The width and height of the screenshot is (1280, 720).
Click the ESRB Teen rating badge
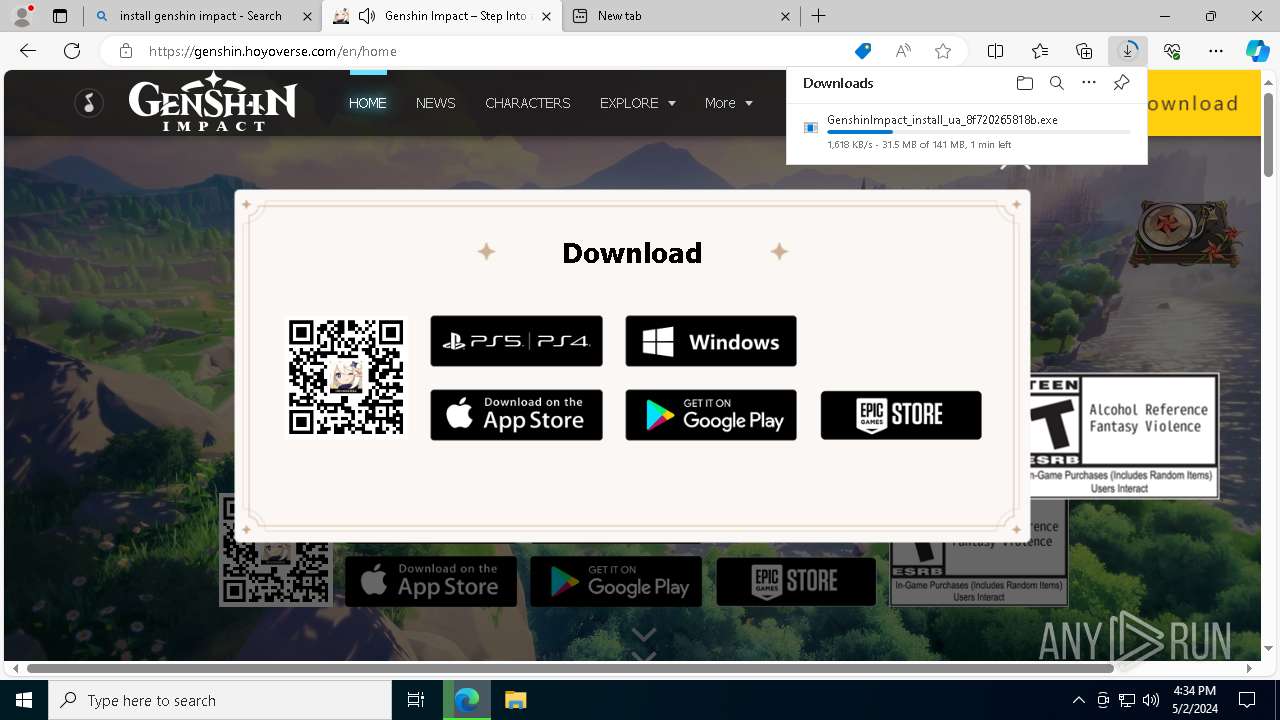pyautogui.click(x=1123, y=435)
